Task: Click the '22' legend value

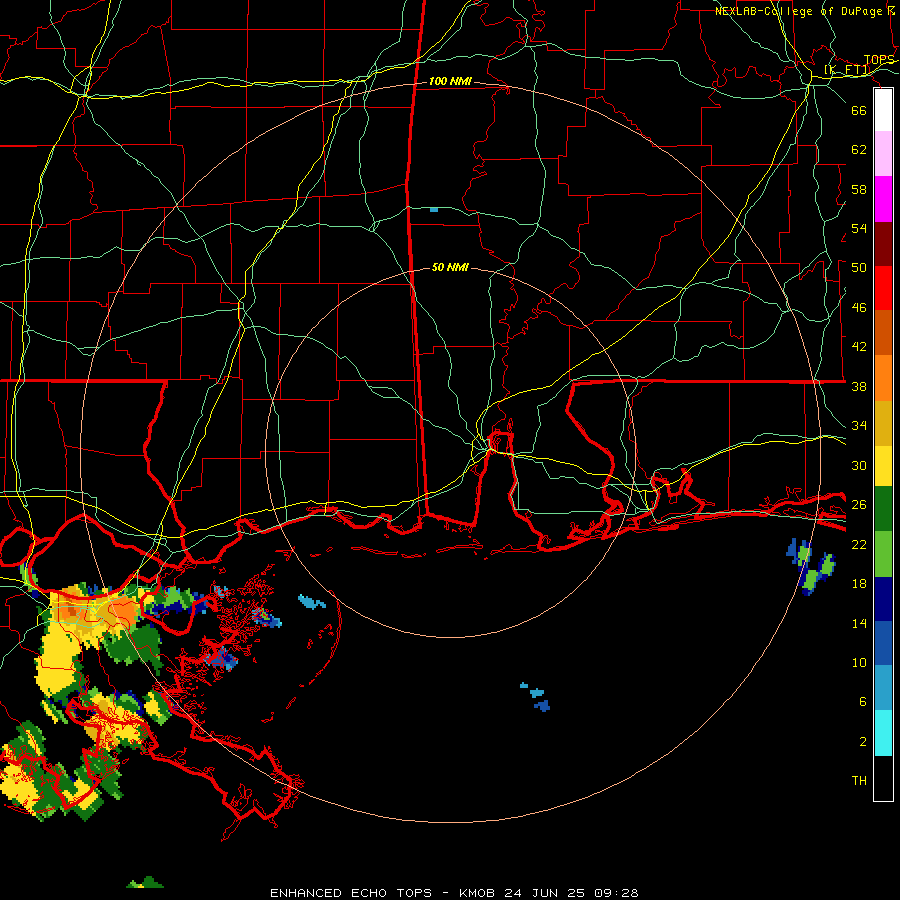Action: coord(859,544)
